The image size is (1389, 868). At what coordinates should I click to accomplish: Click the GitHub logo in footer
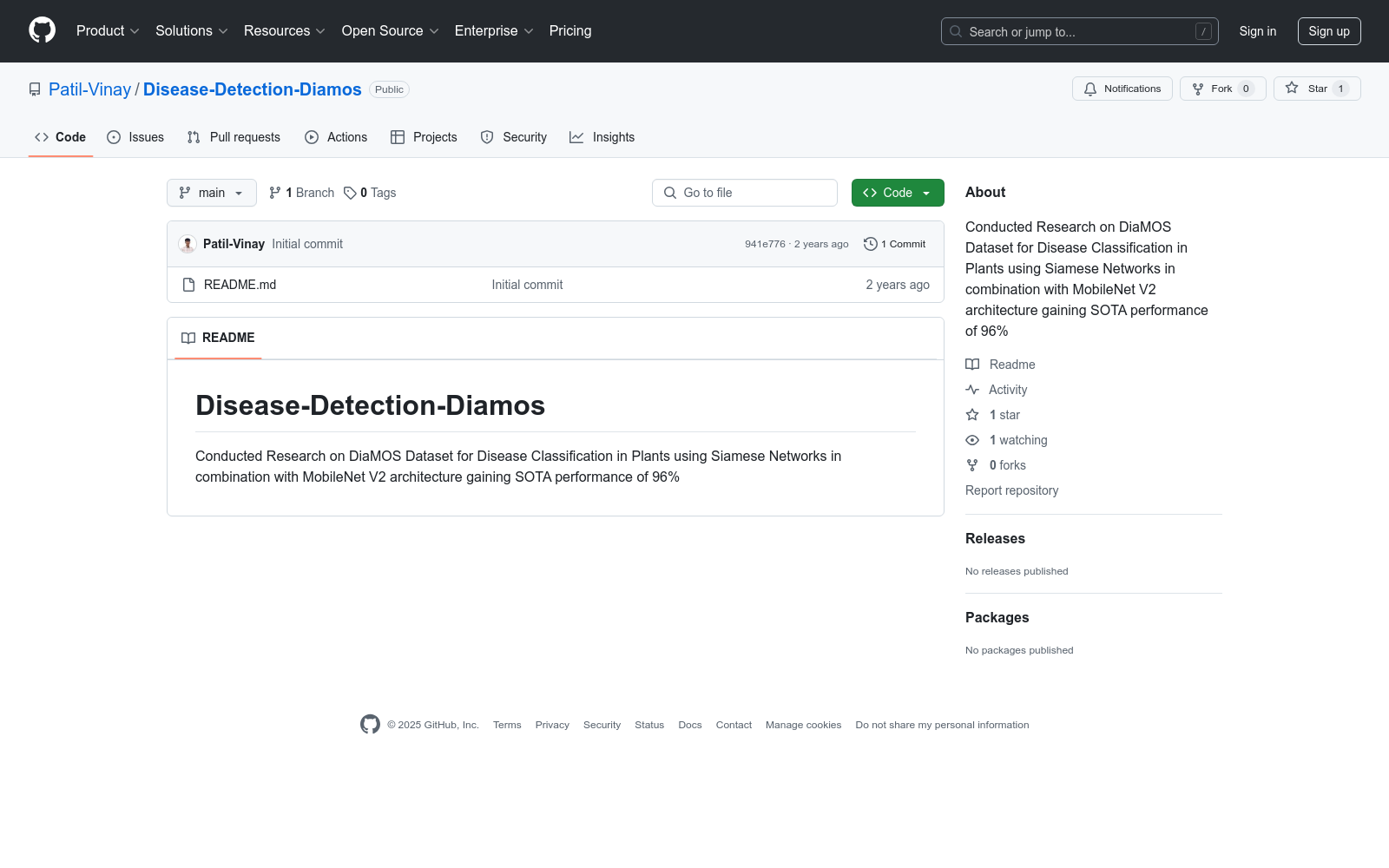370,725
